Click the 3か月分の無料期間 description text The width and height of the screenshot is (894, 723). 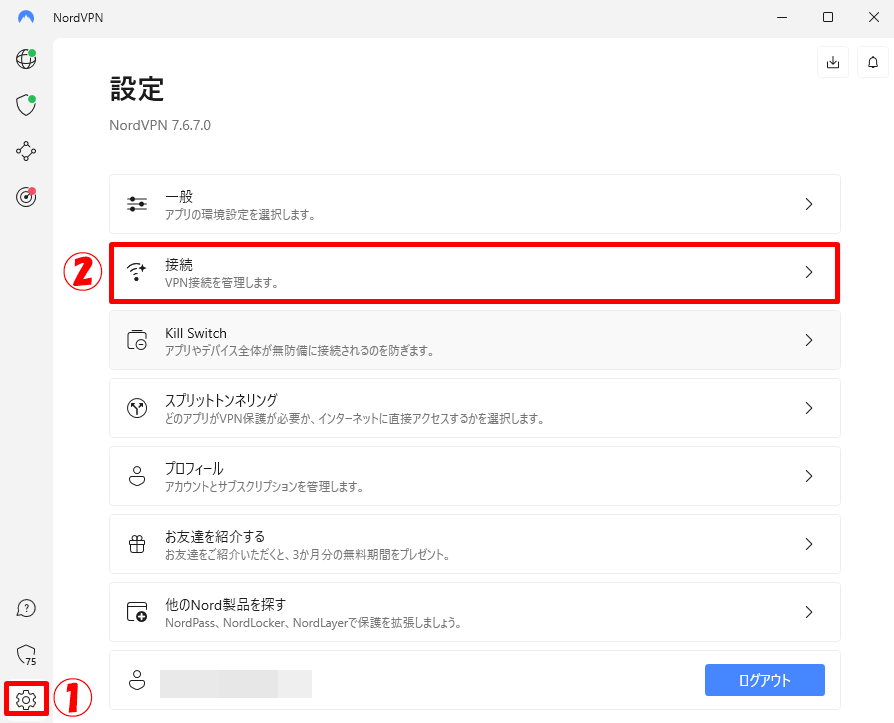pos(307,554)
